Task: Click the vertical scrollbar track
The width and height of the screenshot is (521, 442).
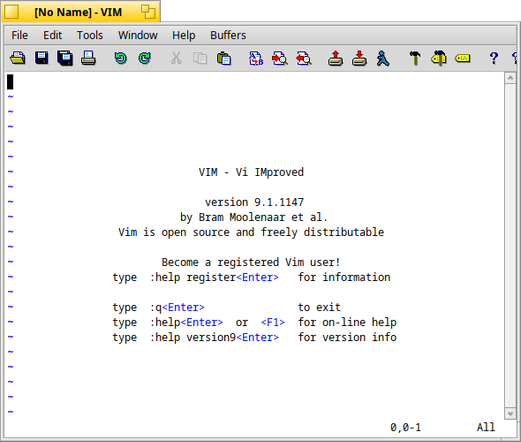Action: pos(510,246)
